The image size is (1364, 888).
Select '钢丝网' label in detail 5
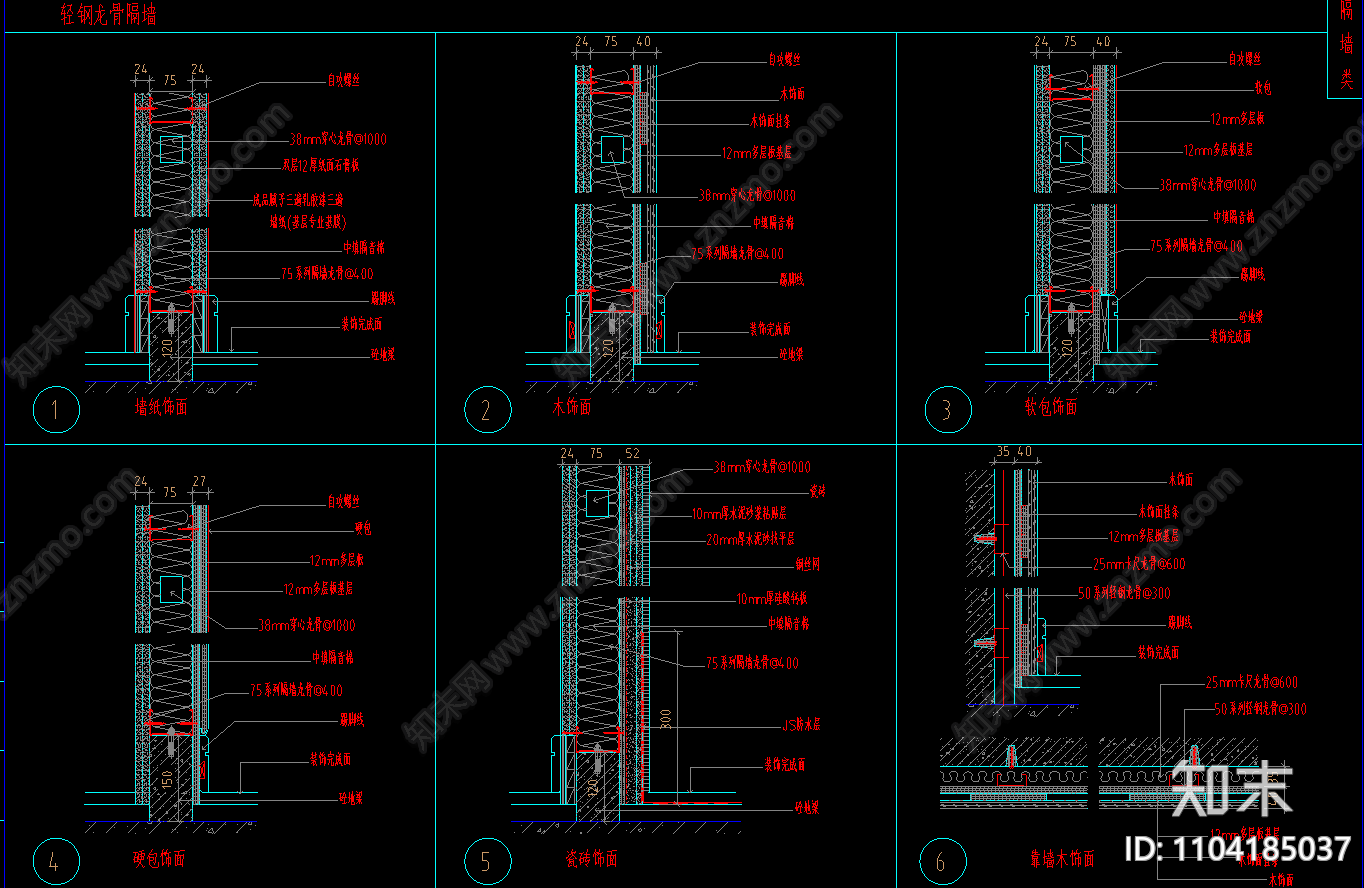pyautogui.click(x=807, y=565)
